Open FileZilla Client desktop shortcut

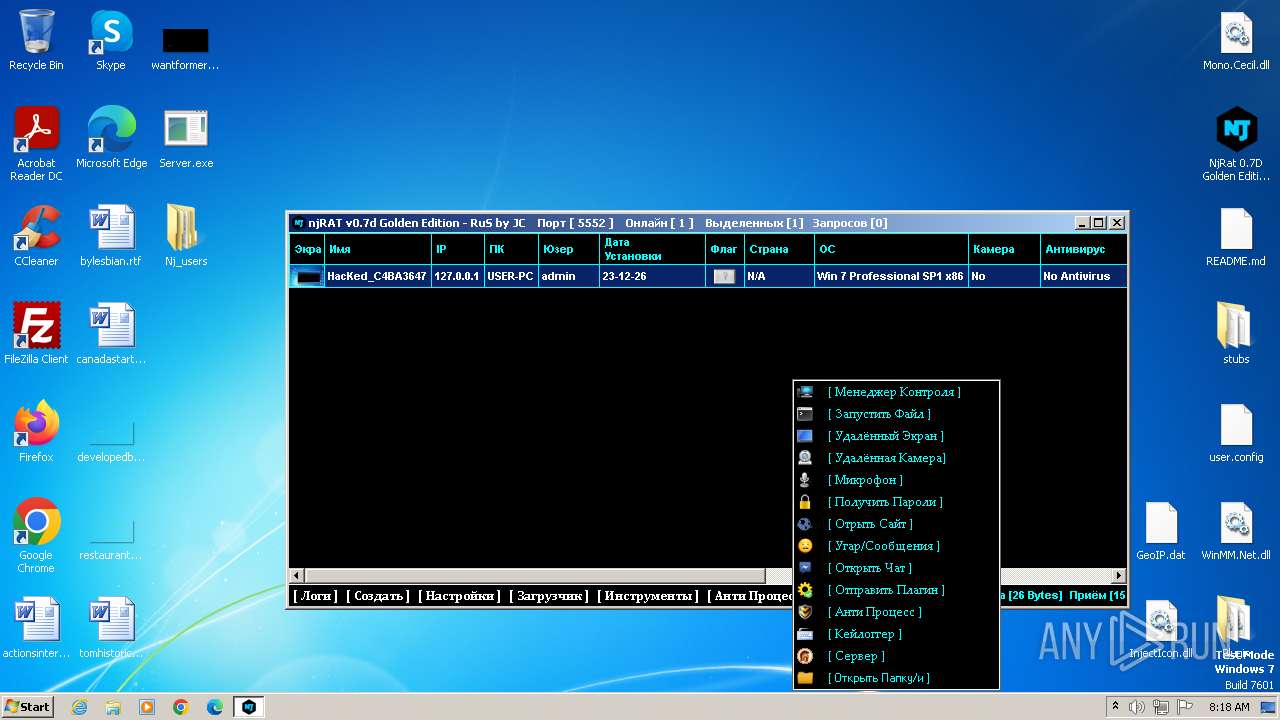[x=36, y=333]
